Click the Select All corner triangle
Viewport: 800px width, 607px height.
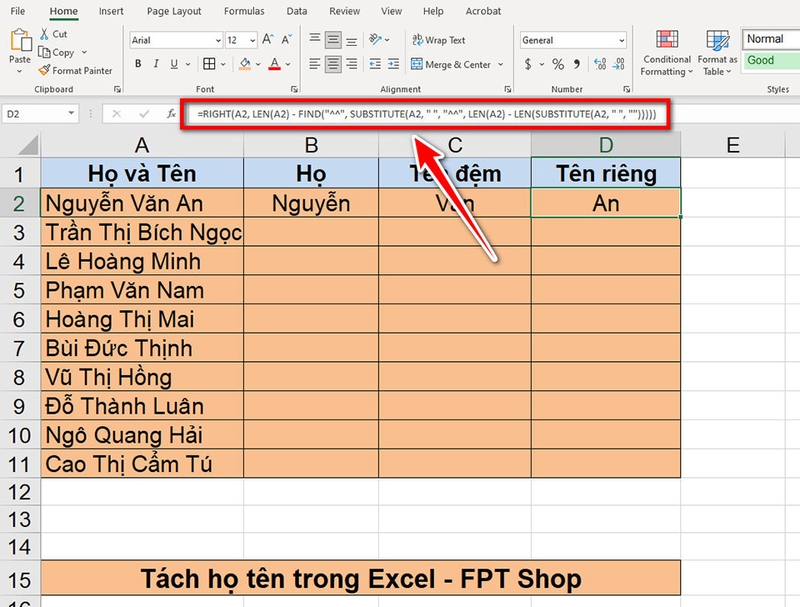click(x=28, y=145)
